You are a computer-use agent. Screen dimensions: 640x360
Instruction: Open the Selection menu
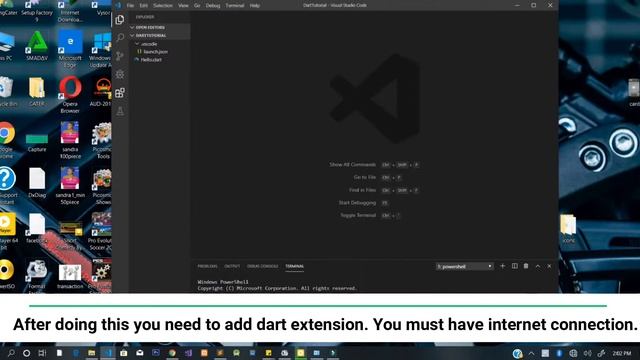pyautogui.click(x=163, y=6)
